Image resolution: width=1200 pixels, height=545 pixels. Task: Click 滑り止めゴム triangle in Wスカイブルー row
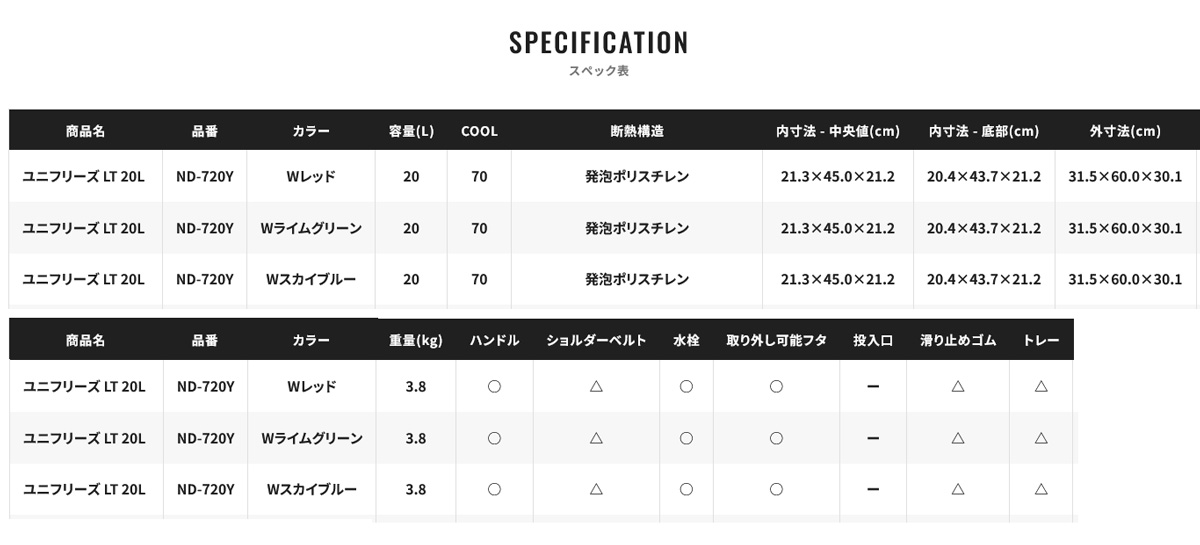point(958,490)
